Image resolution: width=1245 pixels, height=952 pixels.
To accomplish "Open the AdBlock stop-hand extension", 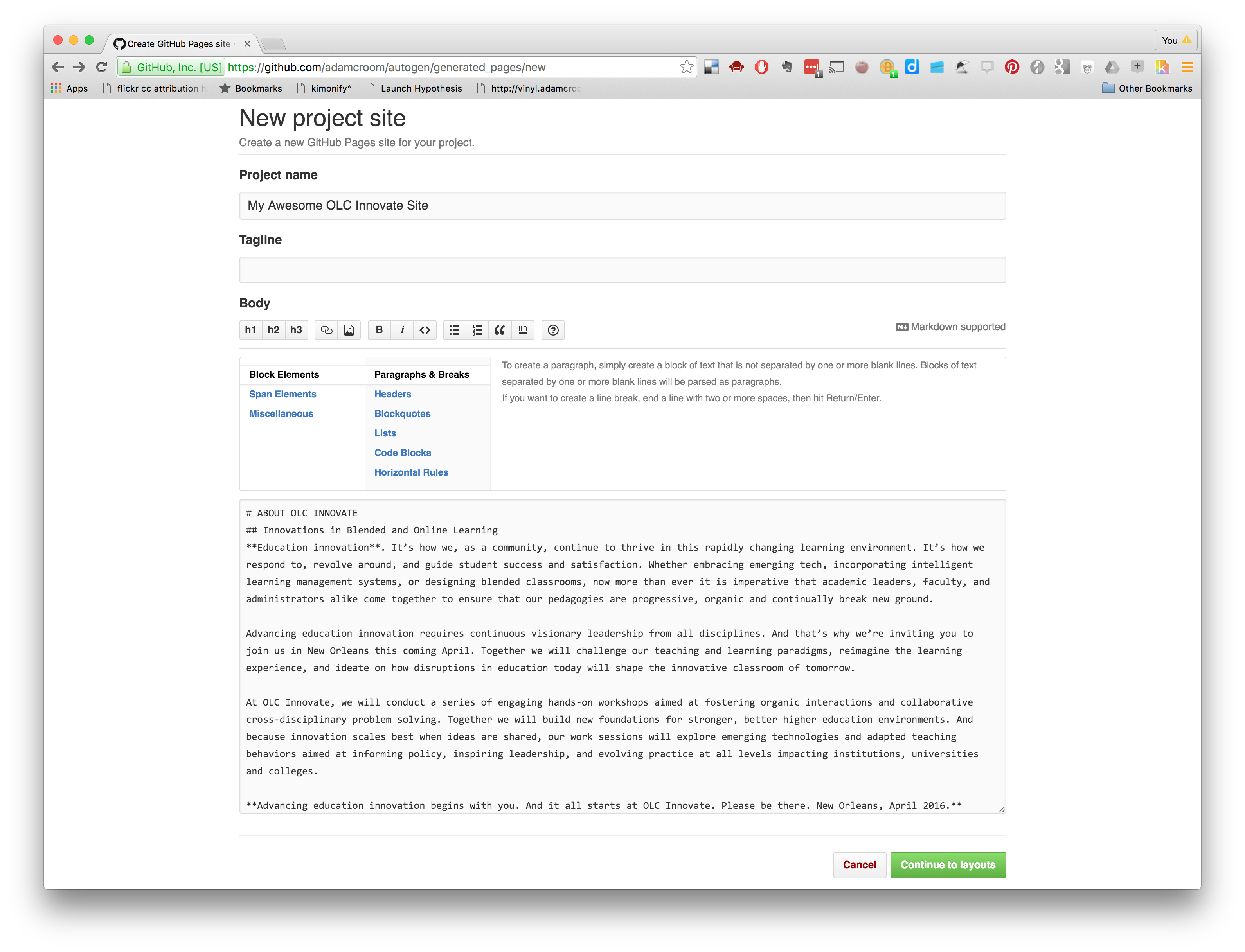I will 761,67.
